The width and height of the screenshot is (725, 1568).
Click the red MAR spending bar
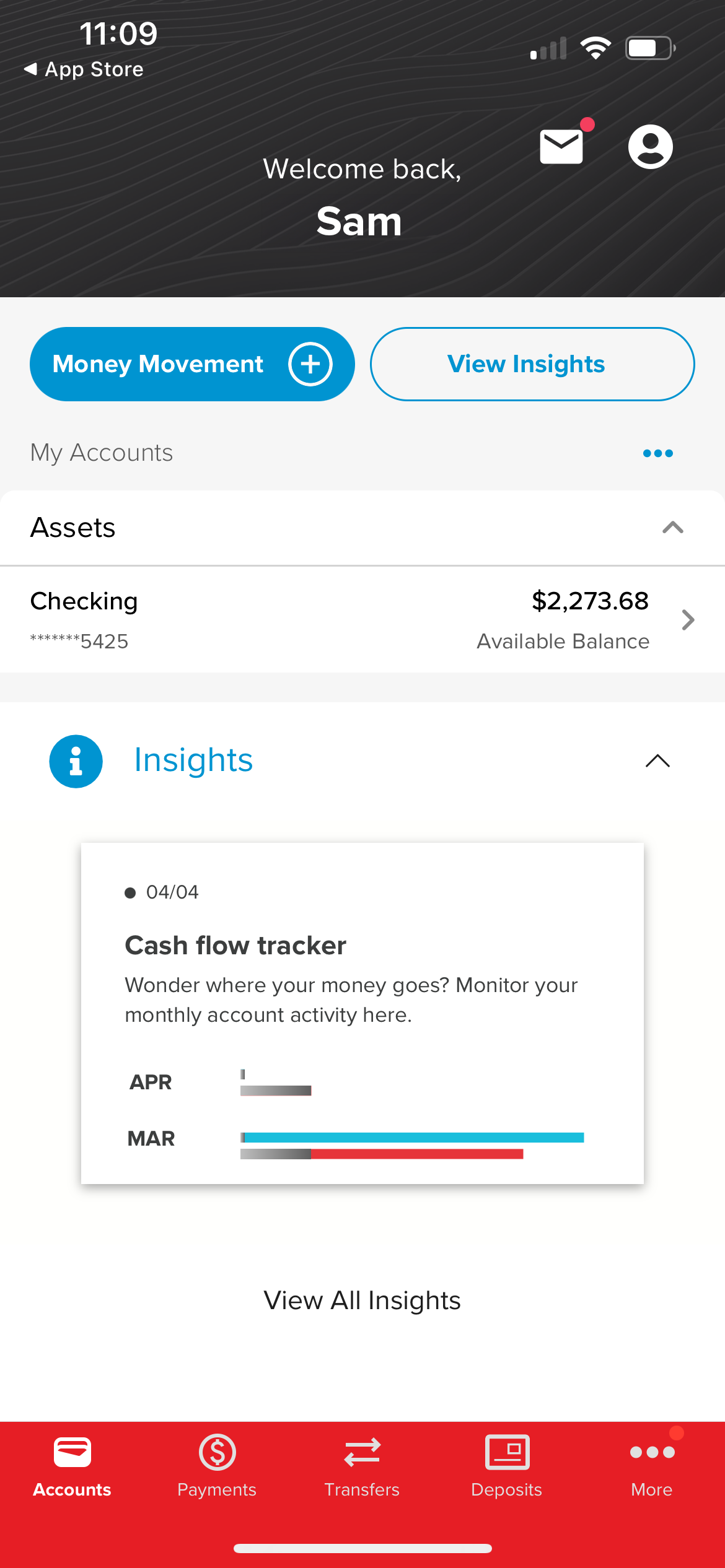[416, 1154]
